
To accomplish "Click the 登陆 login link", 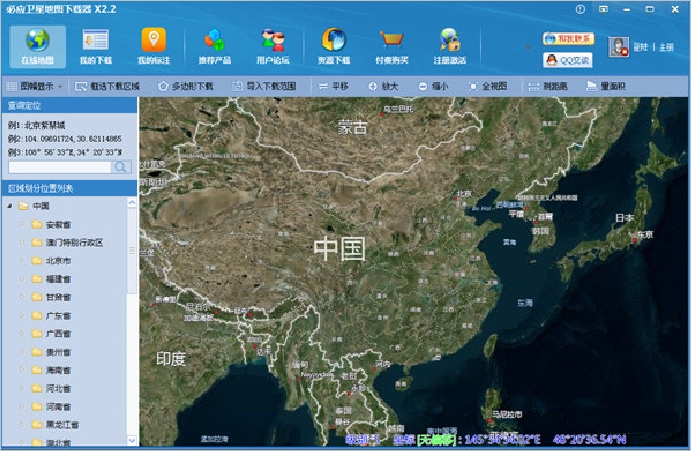I will (640, 47).
